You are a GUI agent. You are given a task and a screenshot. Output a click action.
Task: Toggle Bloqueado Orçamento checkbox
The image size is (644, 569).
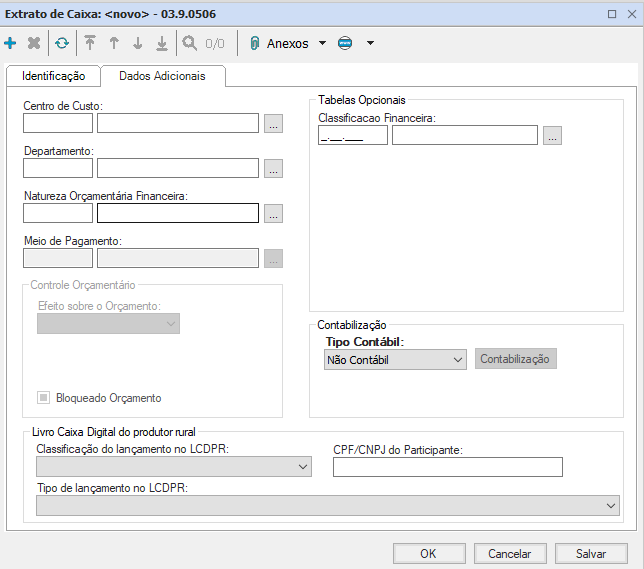(x=43, y=397)
